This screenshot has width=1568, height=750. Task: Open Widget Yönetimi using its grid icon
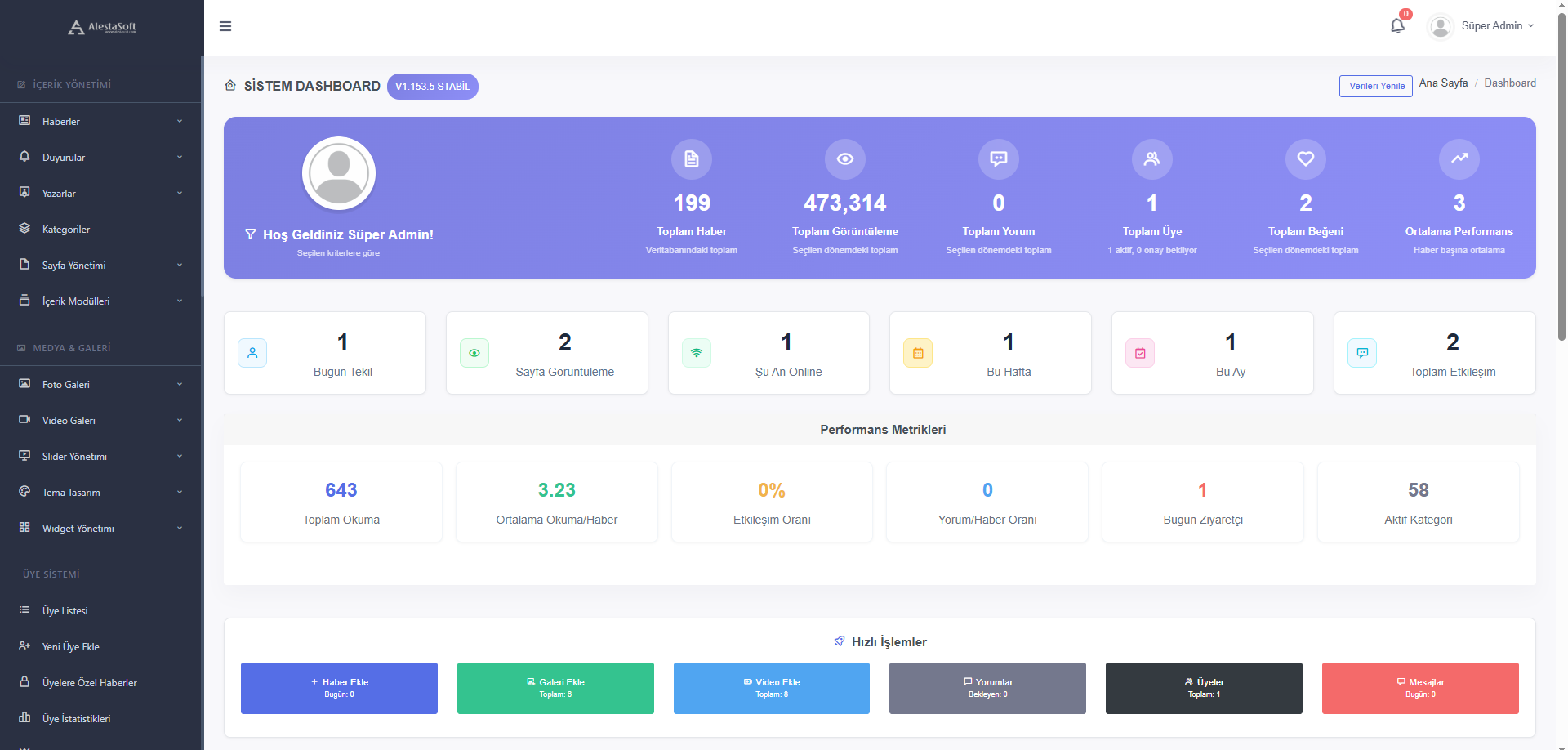click(24, 528)
